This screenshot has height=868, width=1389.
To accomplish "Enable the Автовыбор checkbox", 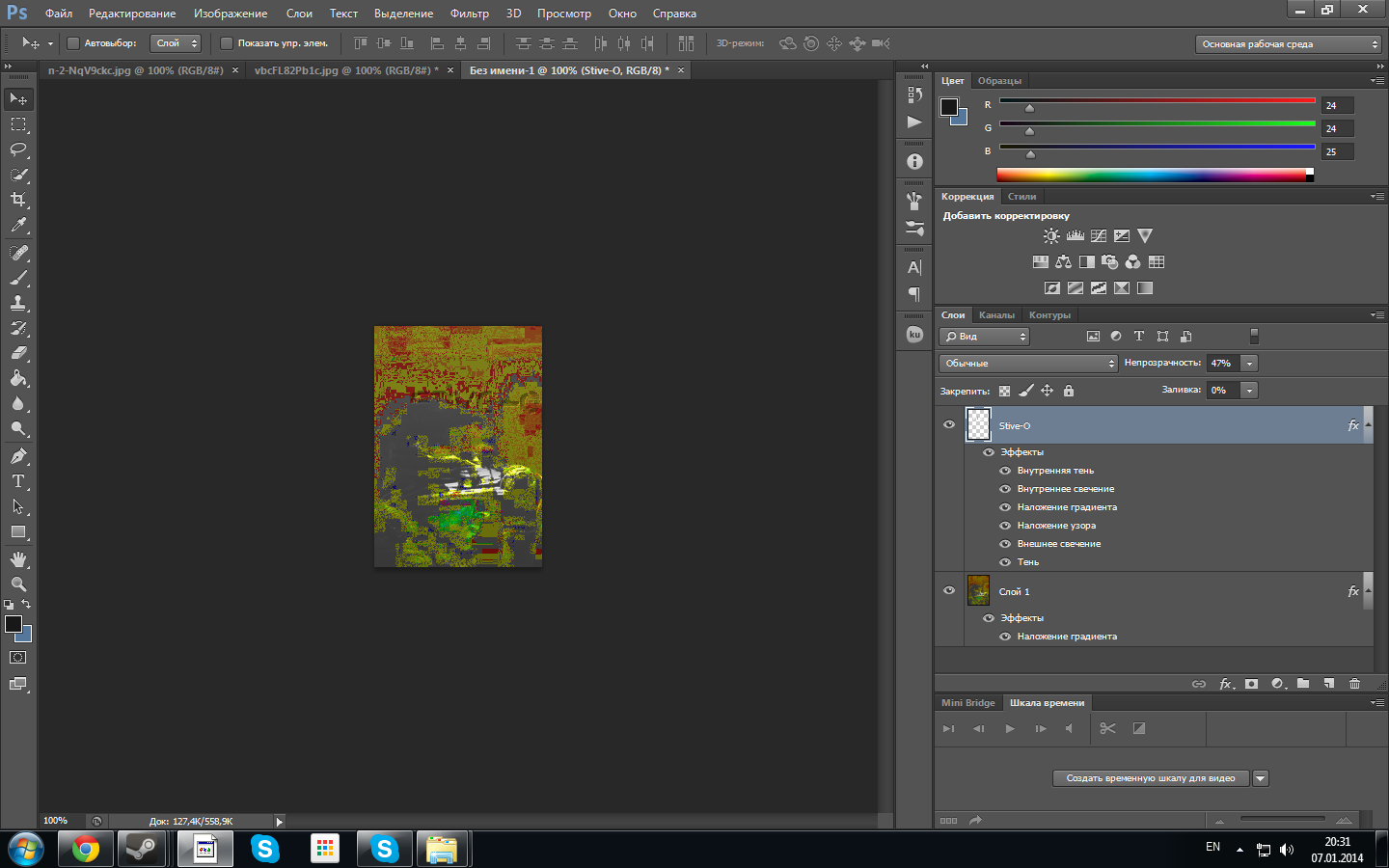I will [72, 43].
